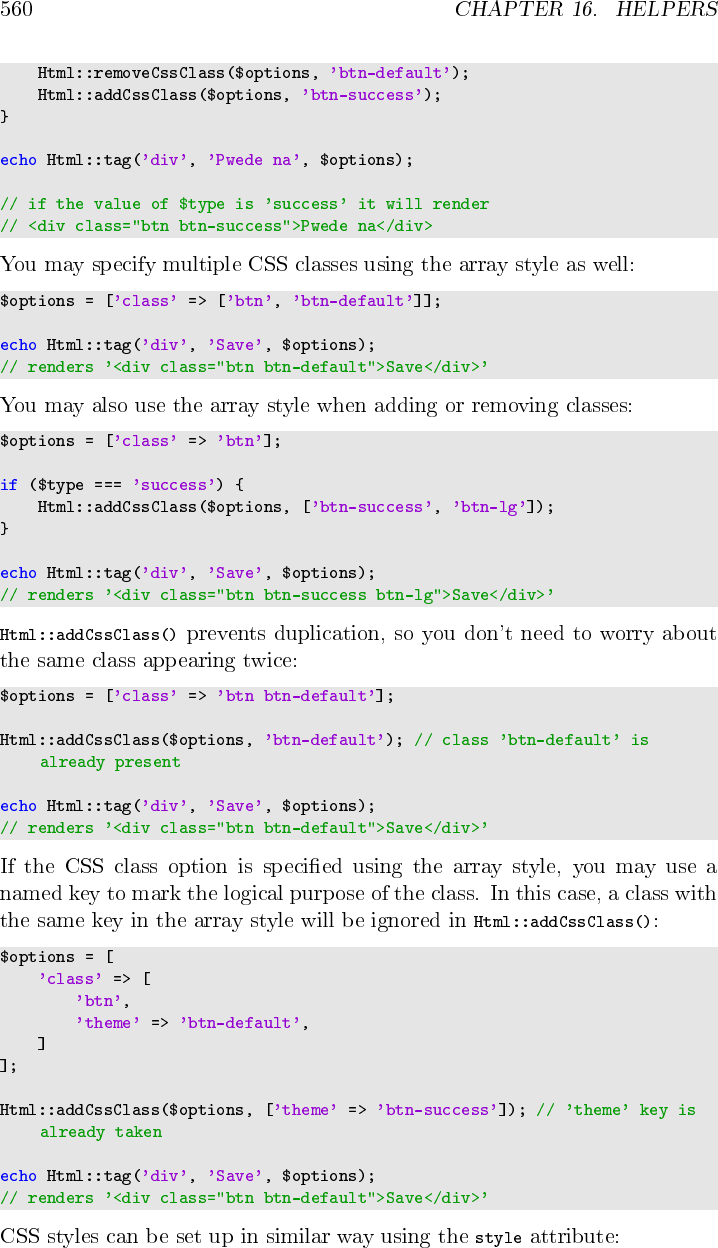Click the line with ['btn-success', 'btn-lg']

(295, 507)
